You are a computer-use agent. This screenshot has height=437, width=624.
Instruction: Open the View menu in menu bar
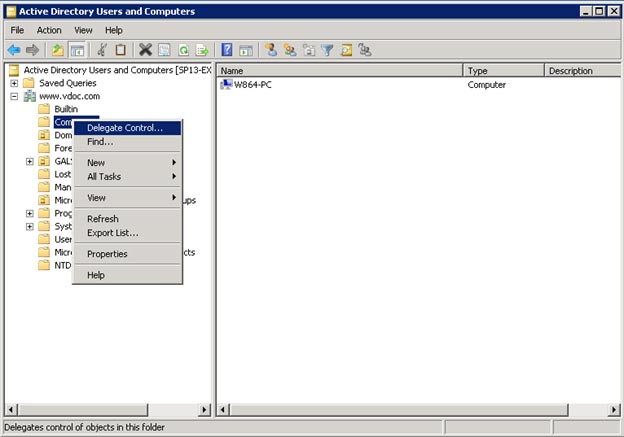(83, 30)
